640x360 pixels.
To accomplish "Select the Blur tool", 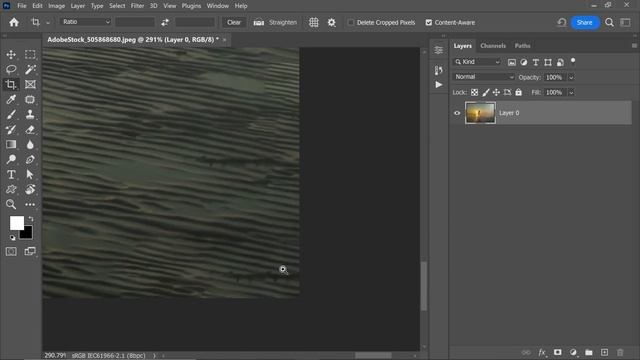I will (x=30, y=144).
